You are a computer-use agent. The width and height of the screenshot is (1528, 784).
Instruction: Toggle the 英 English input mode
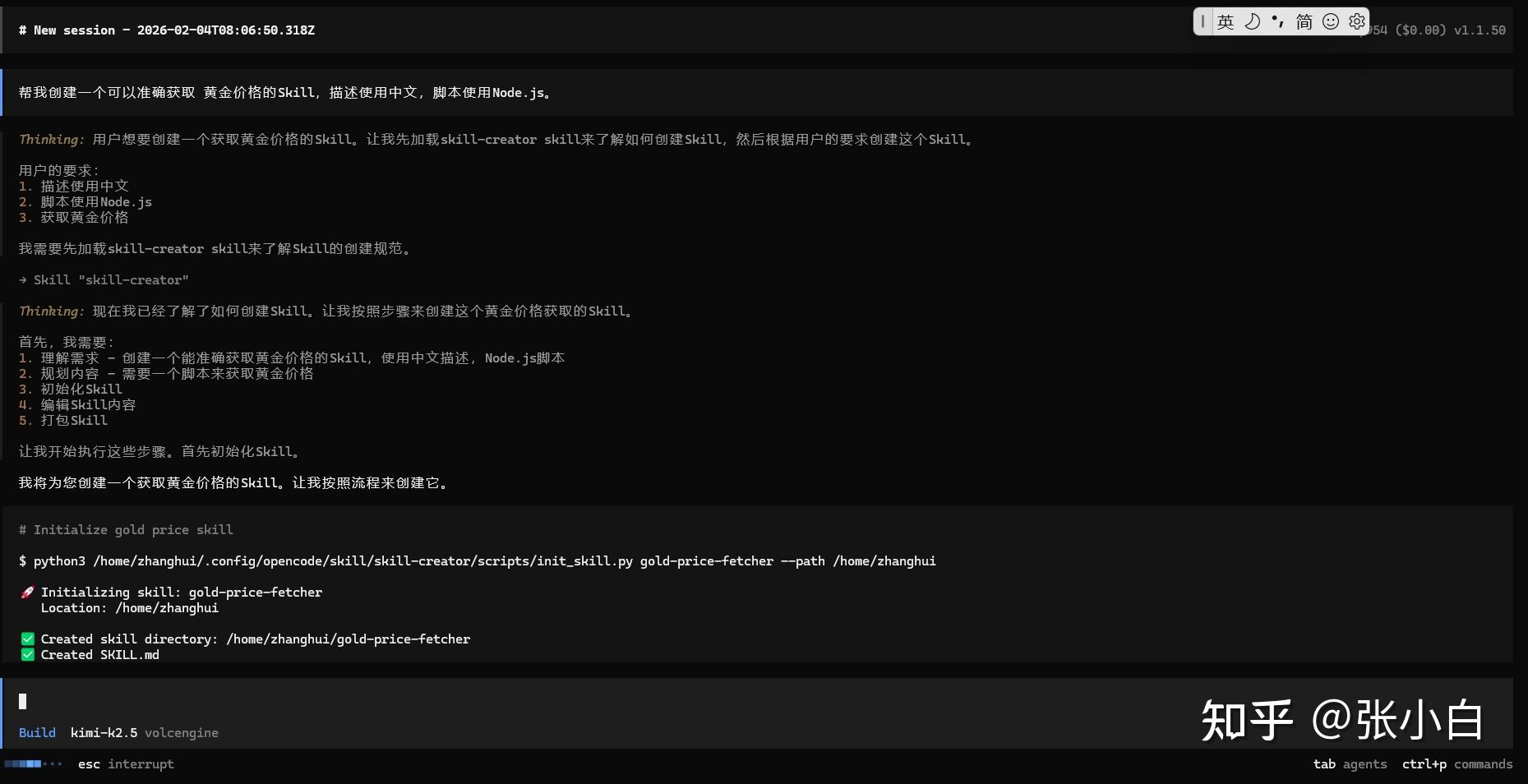tap(1225, 22)
